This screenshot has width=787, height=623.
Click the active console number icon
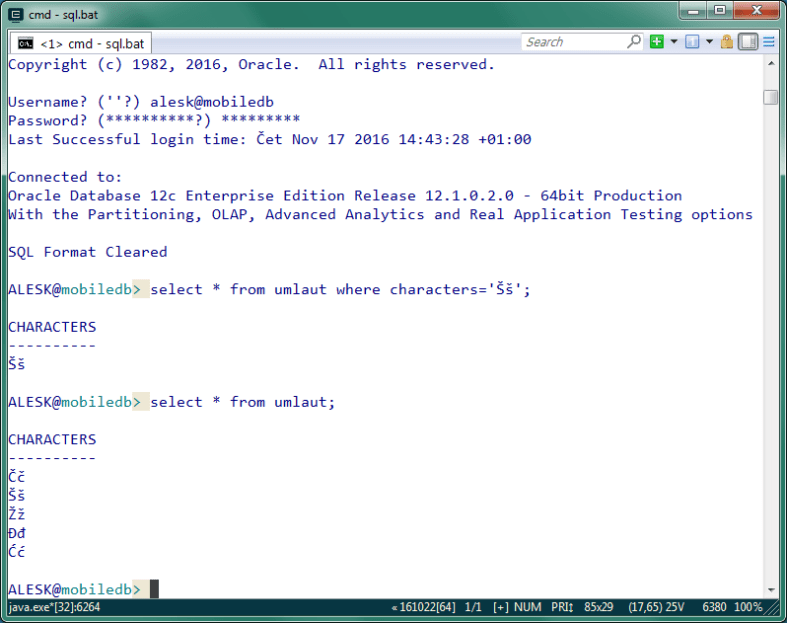(x=692, y=42)
